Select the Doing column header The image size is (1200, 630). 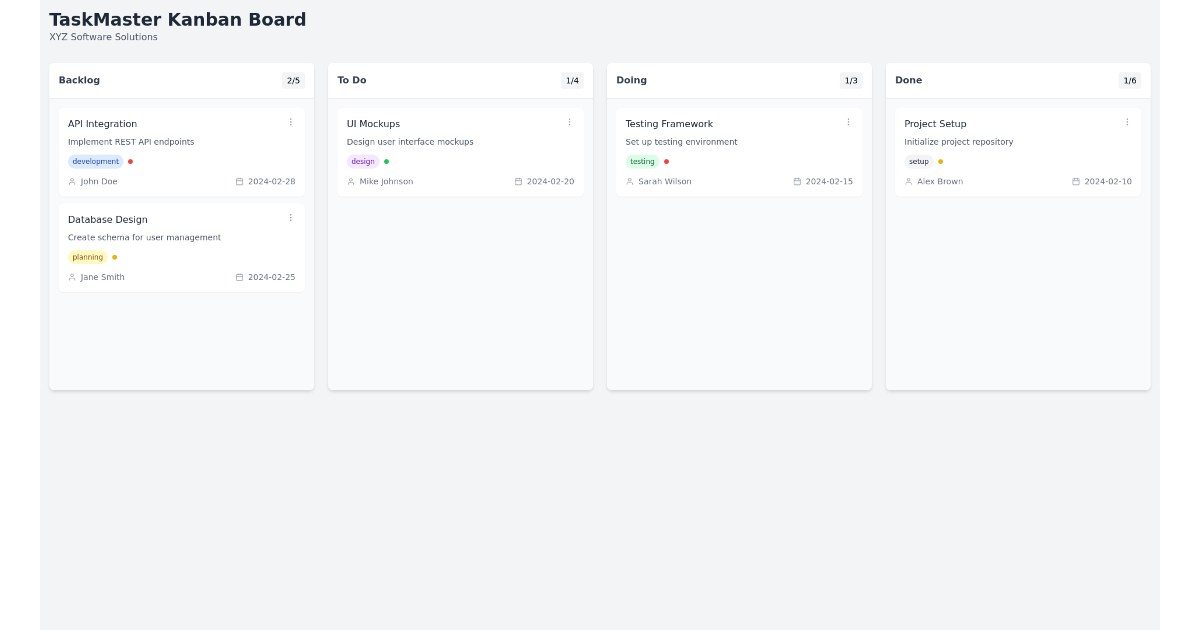click(634, 80)
